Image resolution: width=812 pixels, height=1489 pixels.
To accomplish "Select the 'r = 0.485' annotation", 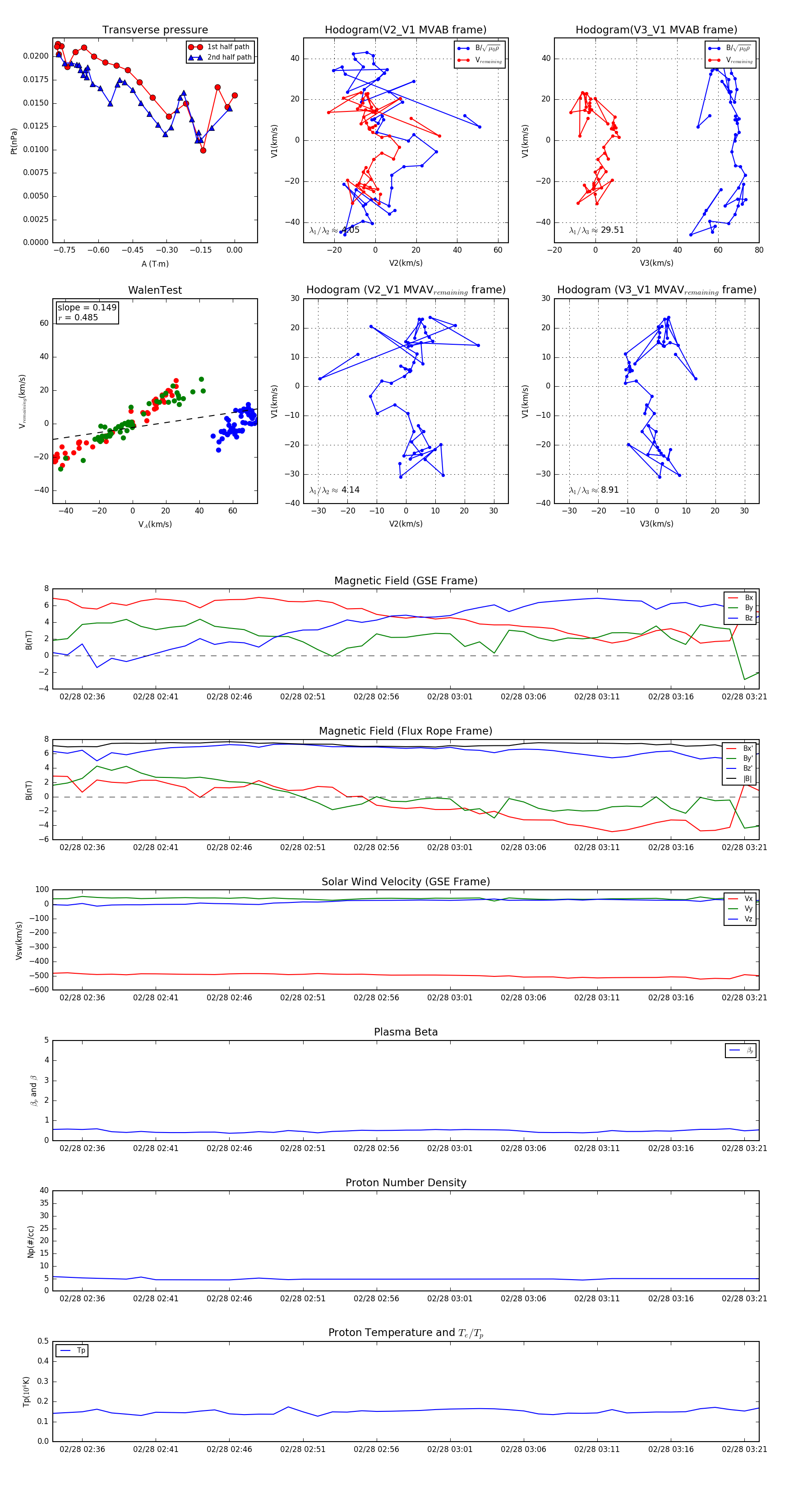I will (78, 317).
